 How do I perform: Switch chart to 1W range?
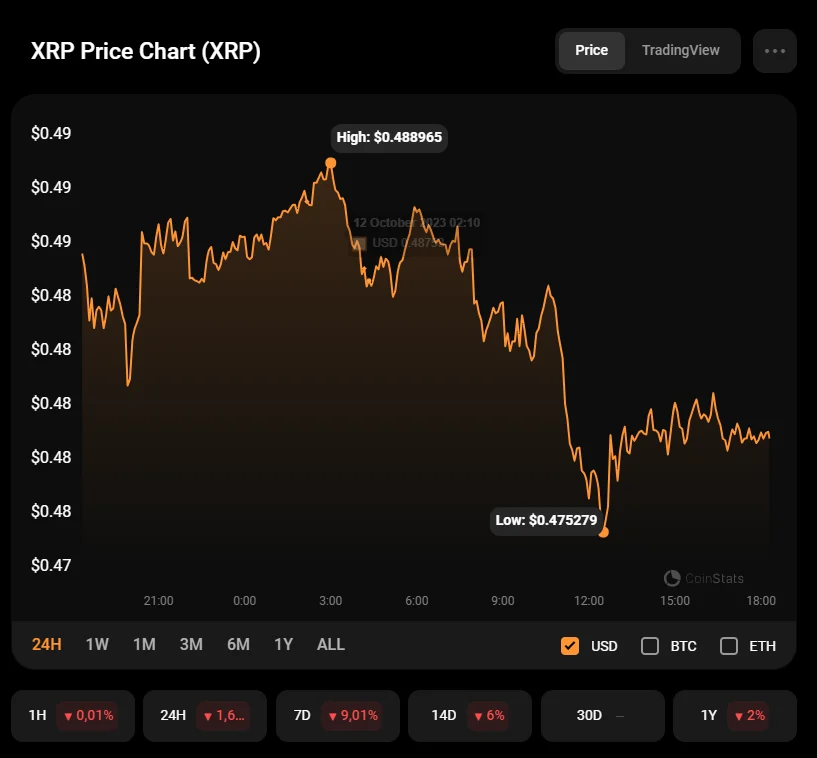pyautogui.click(x=97, y=644)
